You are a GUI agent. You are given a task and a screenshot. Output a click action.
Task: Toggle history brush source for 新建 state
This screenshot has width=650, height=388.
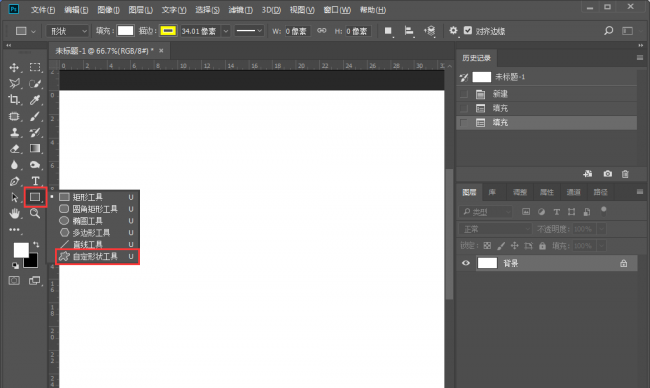(x=464, y=94)
